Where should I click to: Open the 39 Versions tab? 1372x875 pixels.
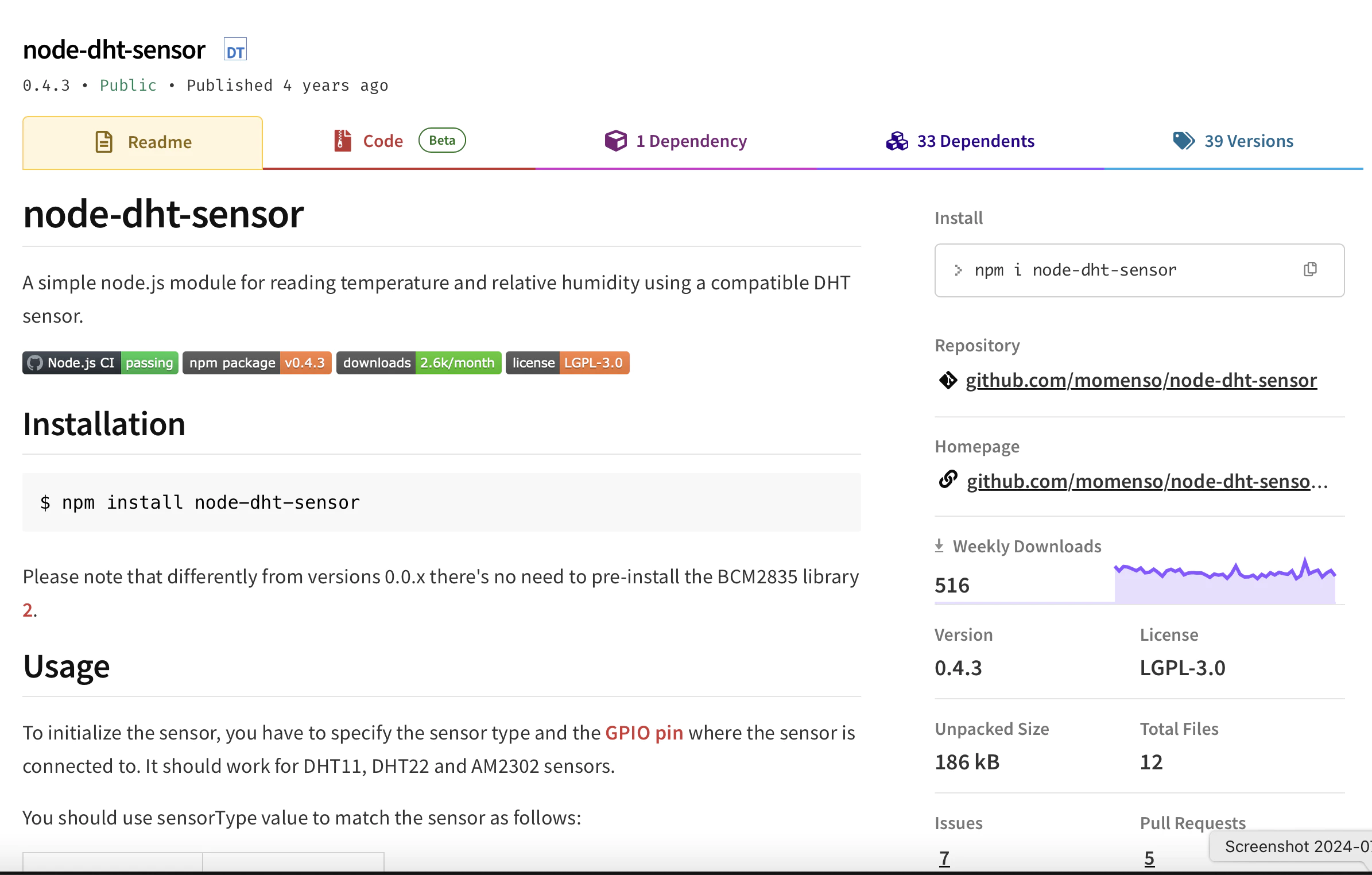click(1233, 141)
